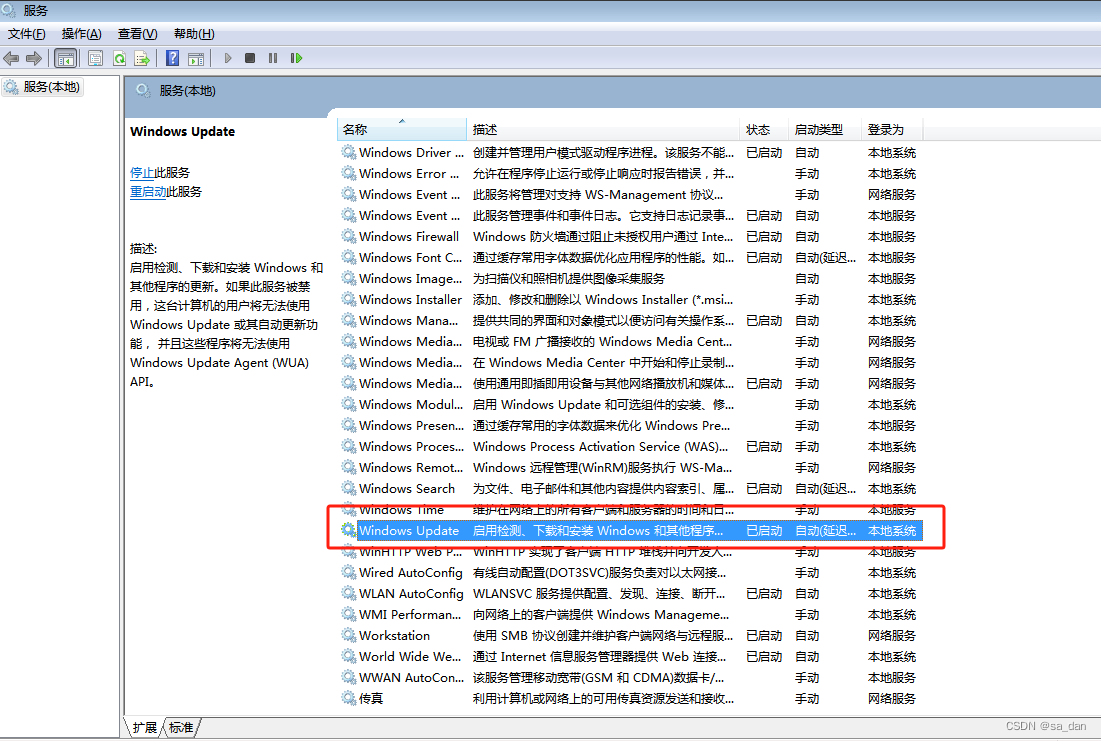Select the Windows Proces... service
The width and height of the screenshot is (1101, 741).
[630, 446]
